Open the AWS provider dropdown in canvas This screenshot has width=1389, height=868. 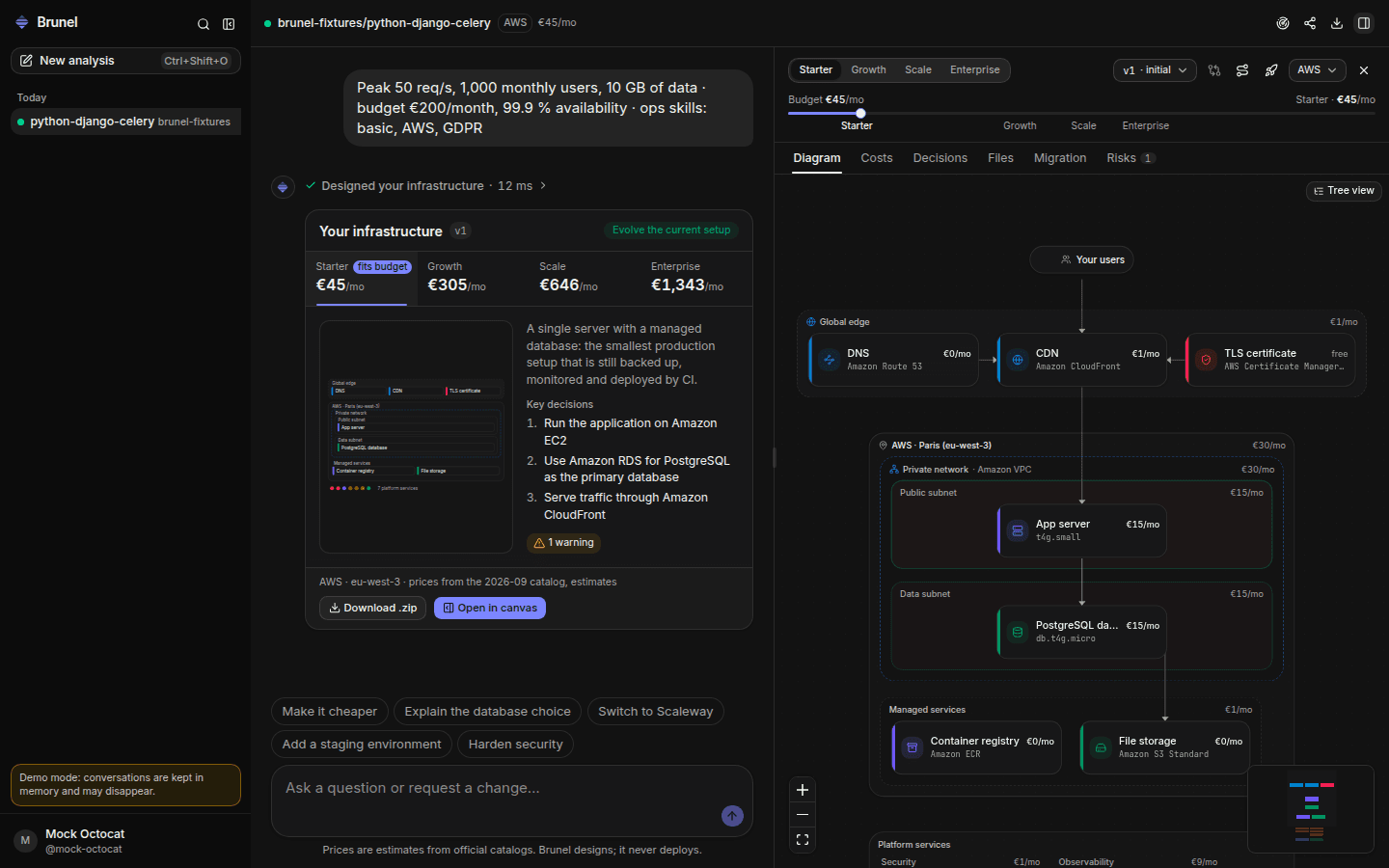coord(1317,70)
